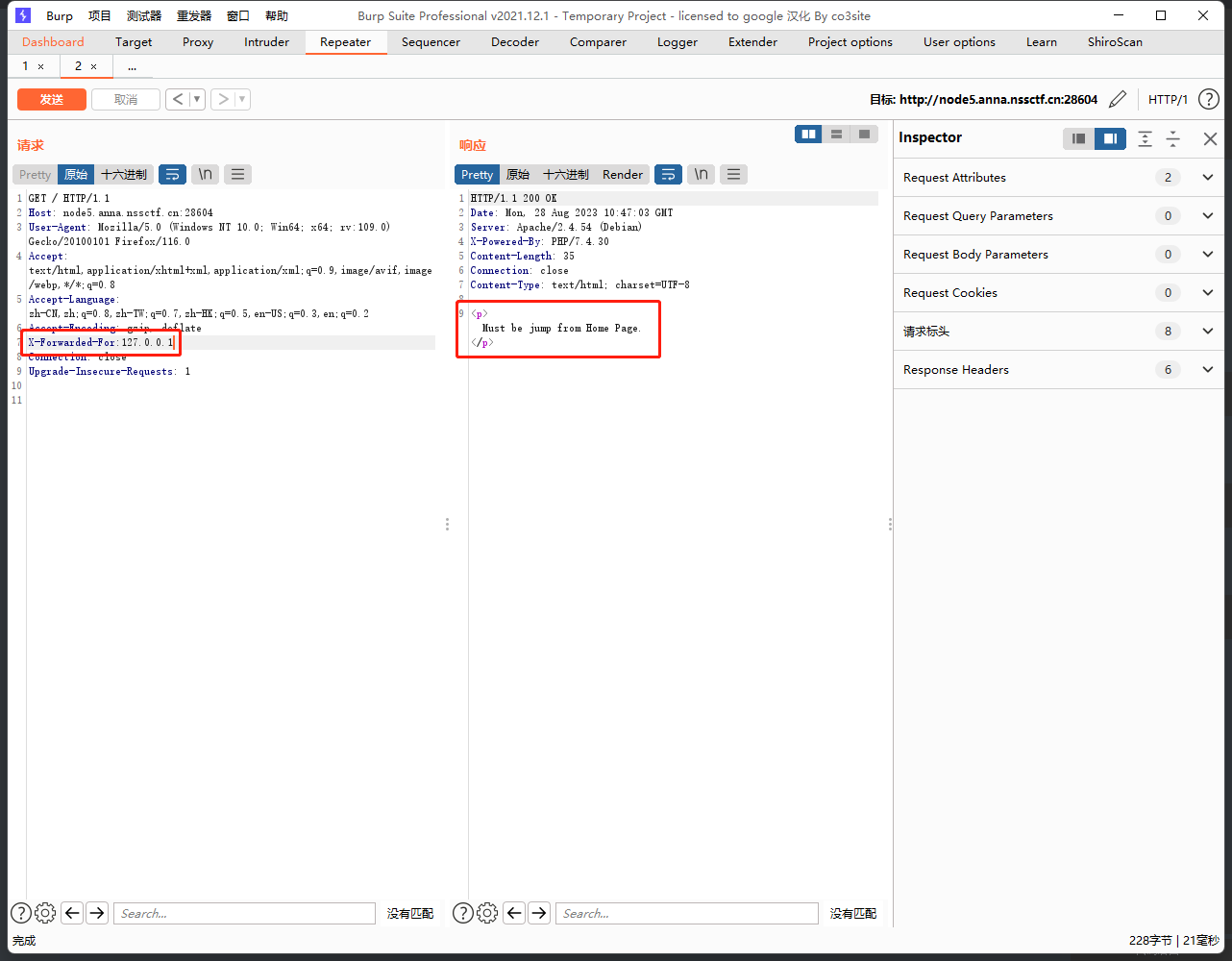Toggle request line wrap icon

tap(172, 174)
